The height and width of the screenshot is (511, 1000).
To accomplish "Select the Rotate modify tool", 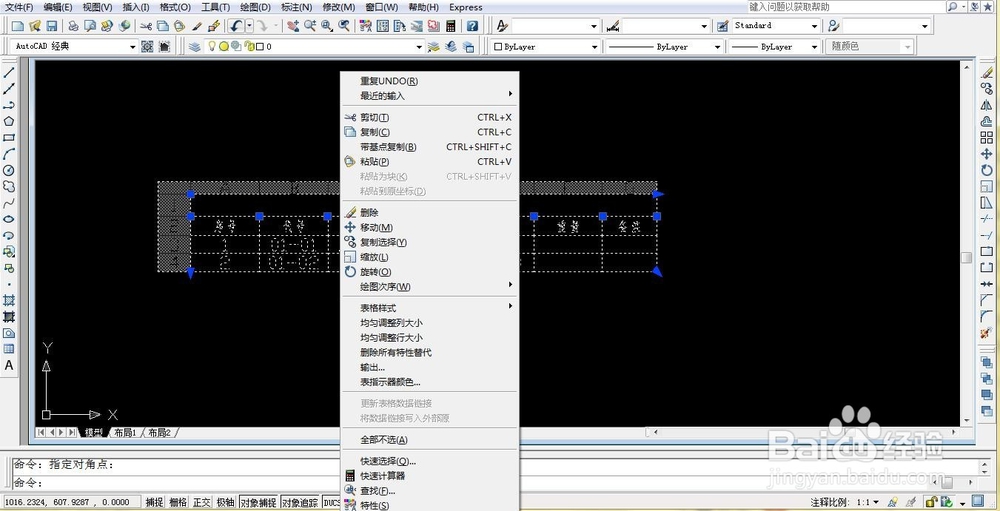I will pyautogui.click(x=987, y=170).
